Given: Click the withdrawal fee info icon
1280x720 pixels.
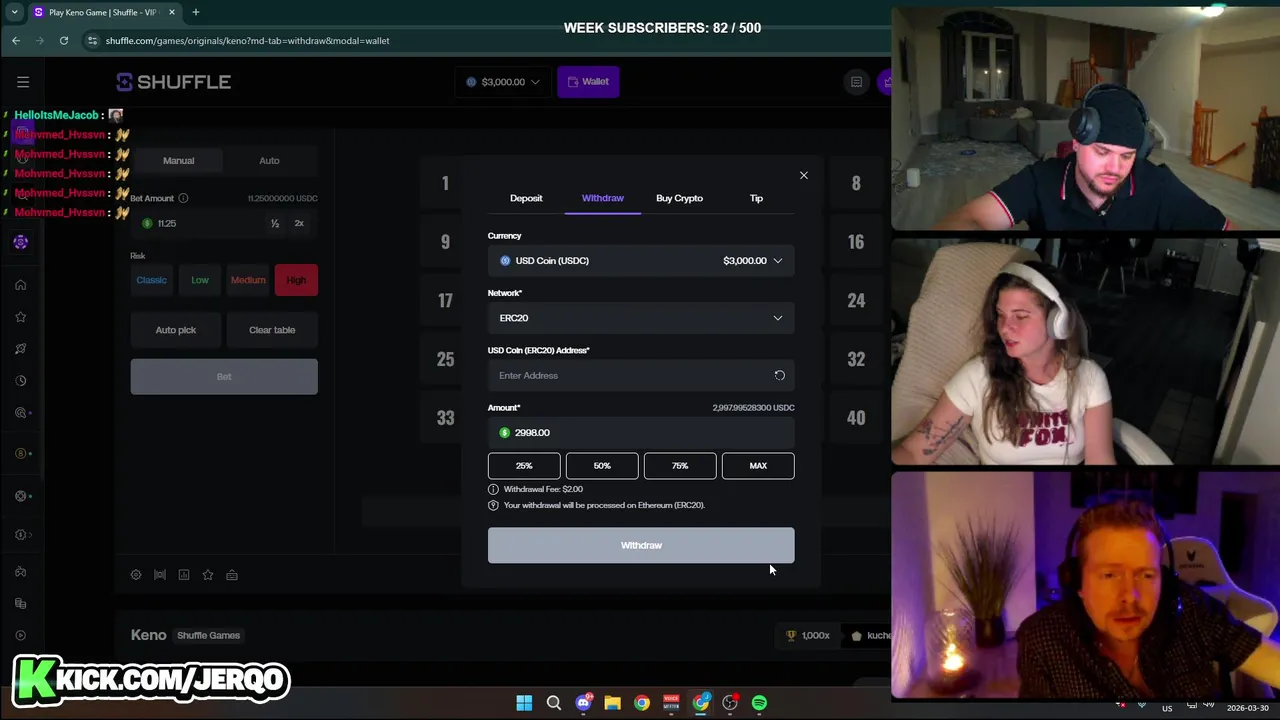Looking at the screenshot, I should click(493, 489).
